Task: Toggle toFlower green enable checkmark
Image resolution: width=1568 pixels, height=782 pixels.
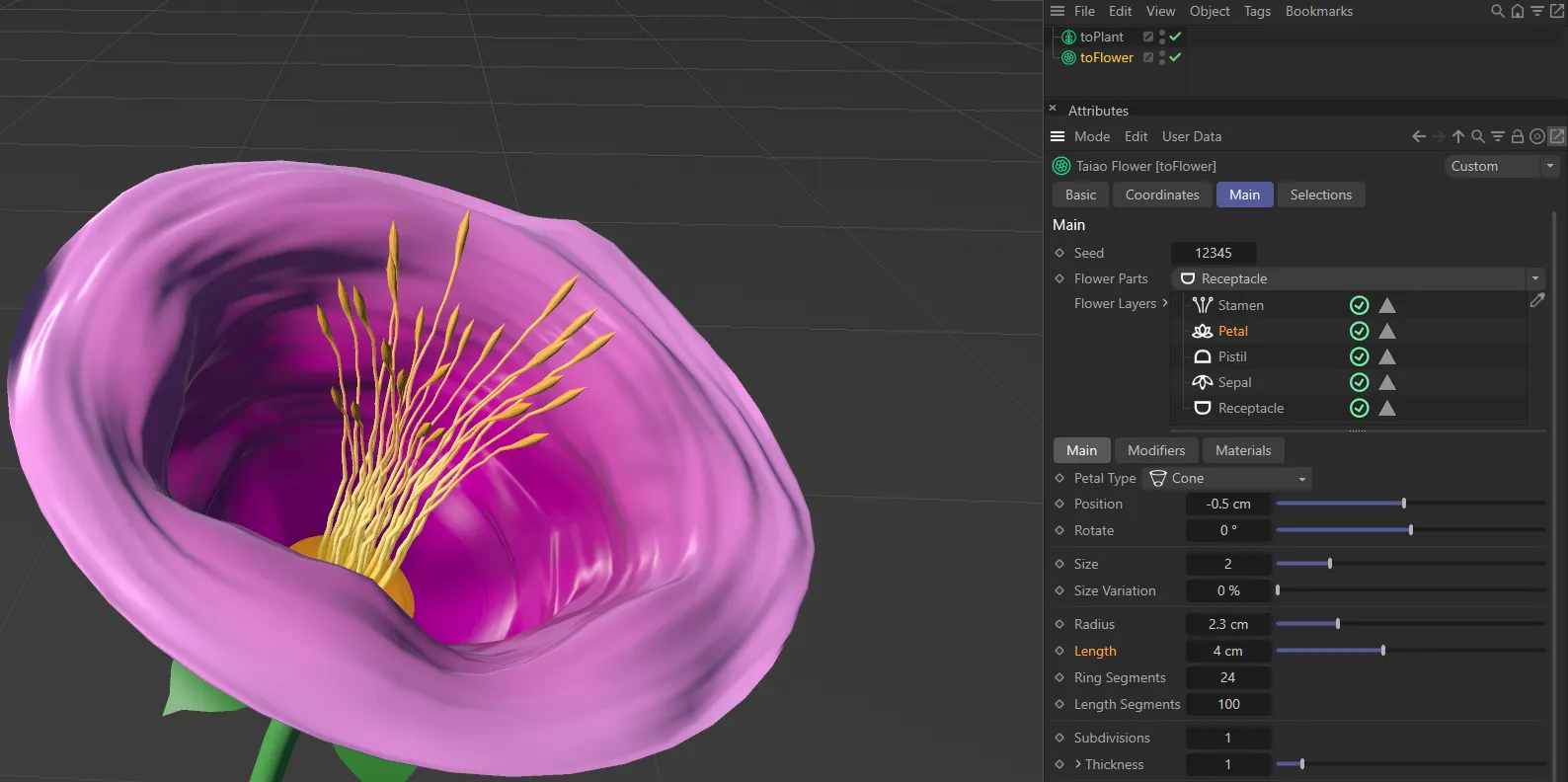Action: pos(1175,57)
